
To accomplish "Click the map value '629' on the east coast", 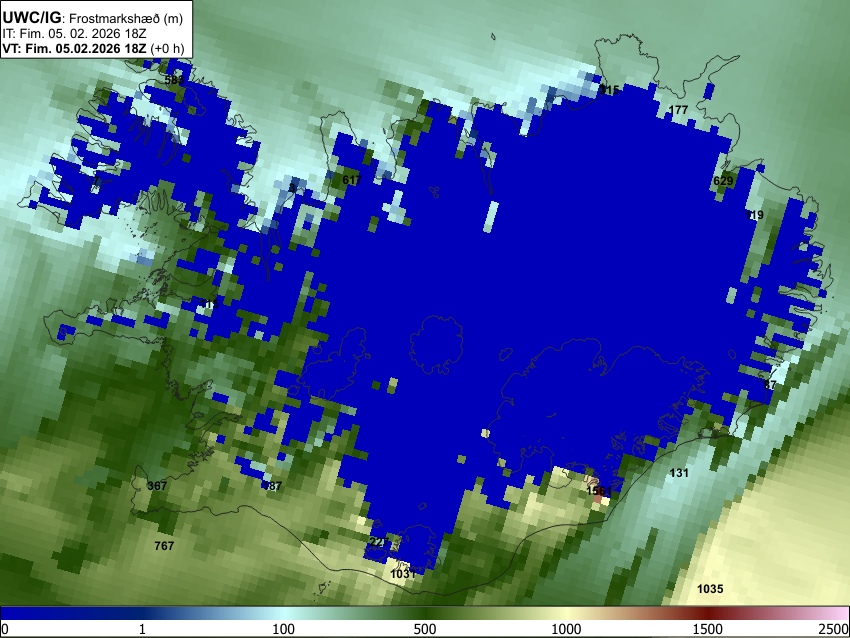I will coord(723,181).
